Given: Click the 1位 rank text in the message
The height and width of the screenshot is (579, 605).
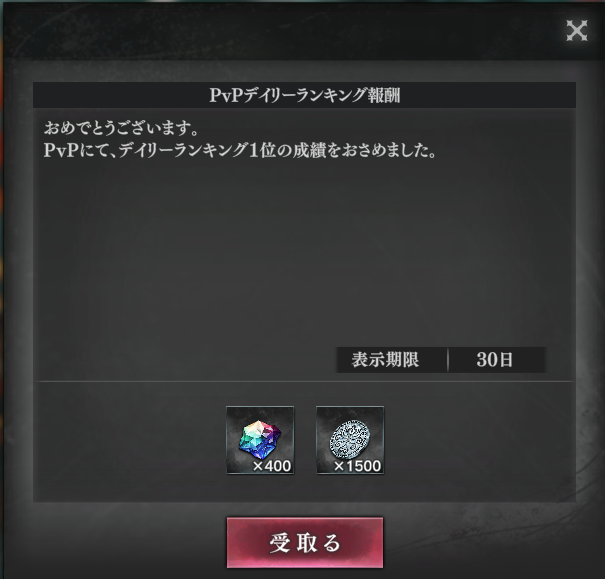Looking at the screenshot, I should pyautogui.click(x=261, y=150).
